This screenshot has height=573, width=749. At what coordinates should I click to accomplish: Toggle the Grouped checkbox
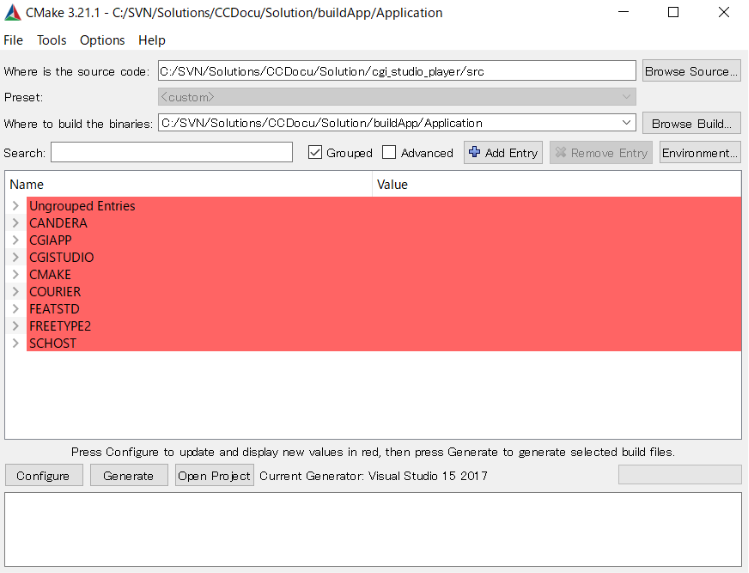315,153
